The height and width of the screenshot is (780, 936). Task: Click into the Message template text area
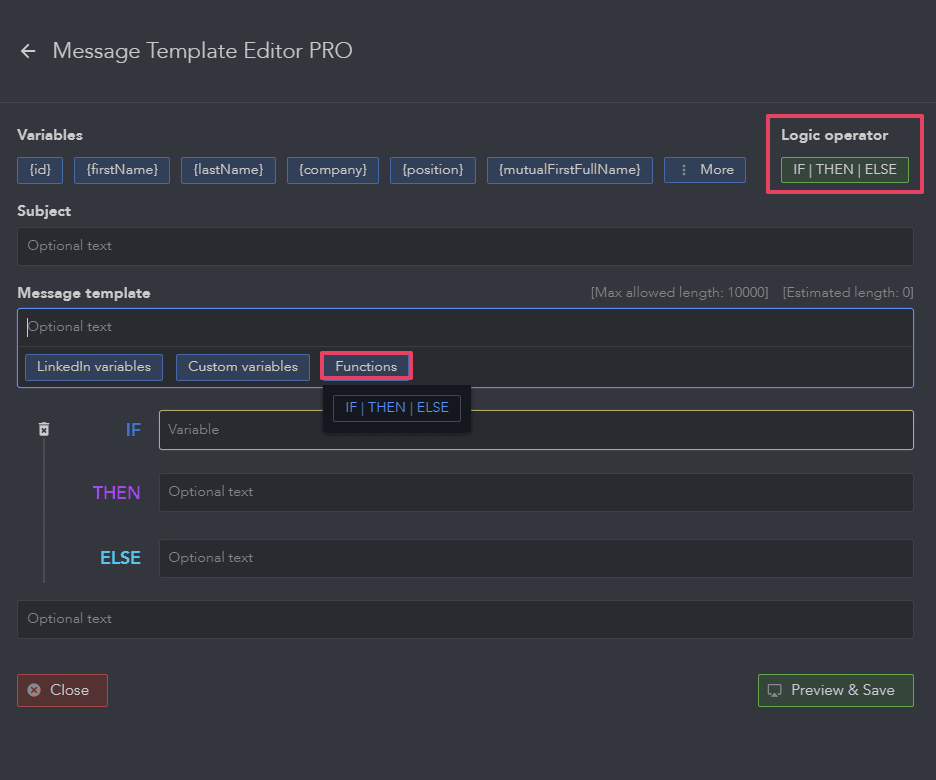[x=465, y=327]
